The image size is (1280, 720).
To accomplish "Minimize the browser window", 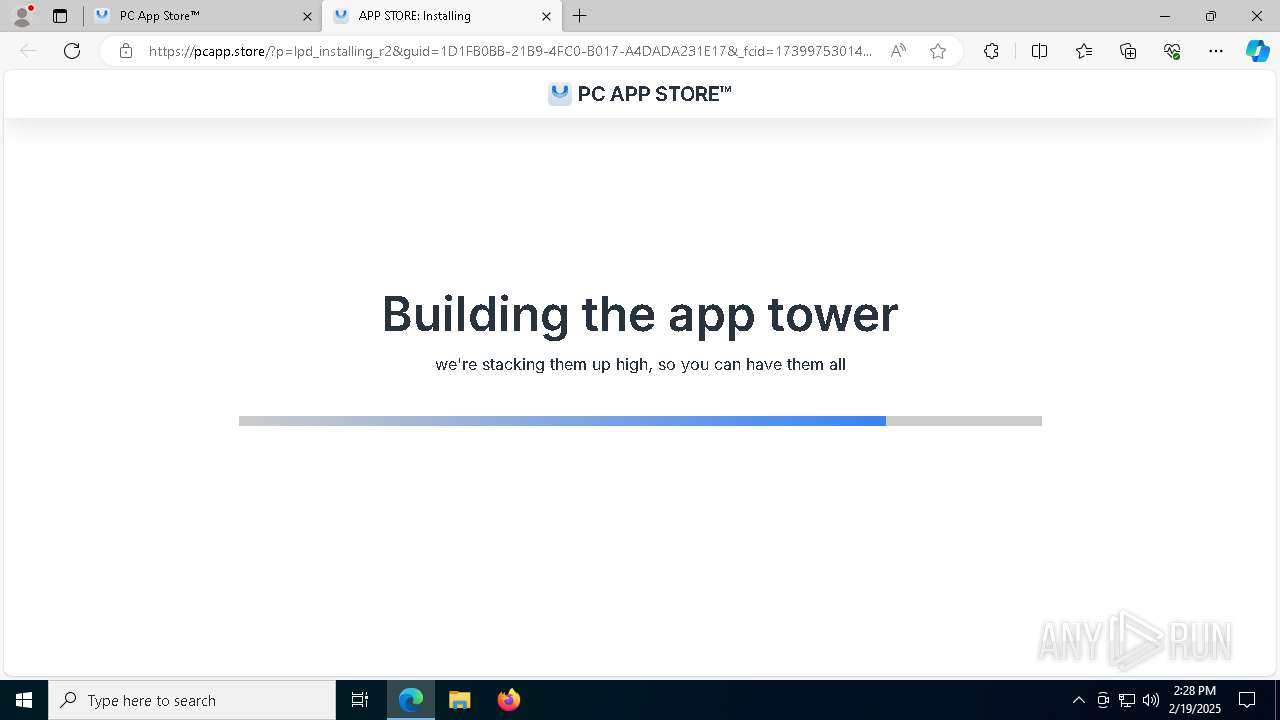I will pyautogui.click(x=1165, y=16).
